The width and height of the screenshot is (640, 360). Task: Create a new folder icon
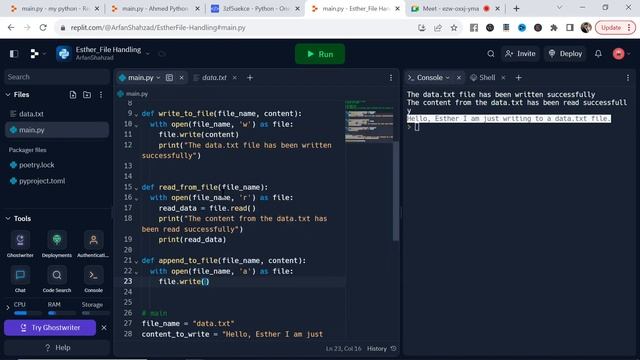coord(87,95)
